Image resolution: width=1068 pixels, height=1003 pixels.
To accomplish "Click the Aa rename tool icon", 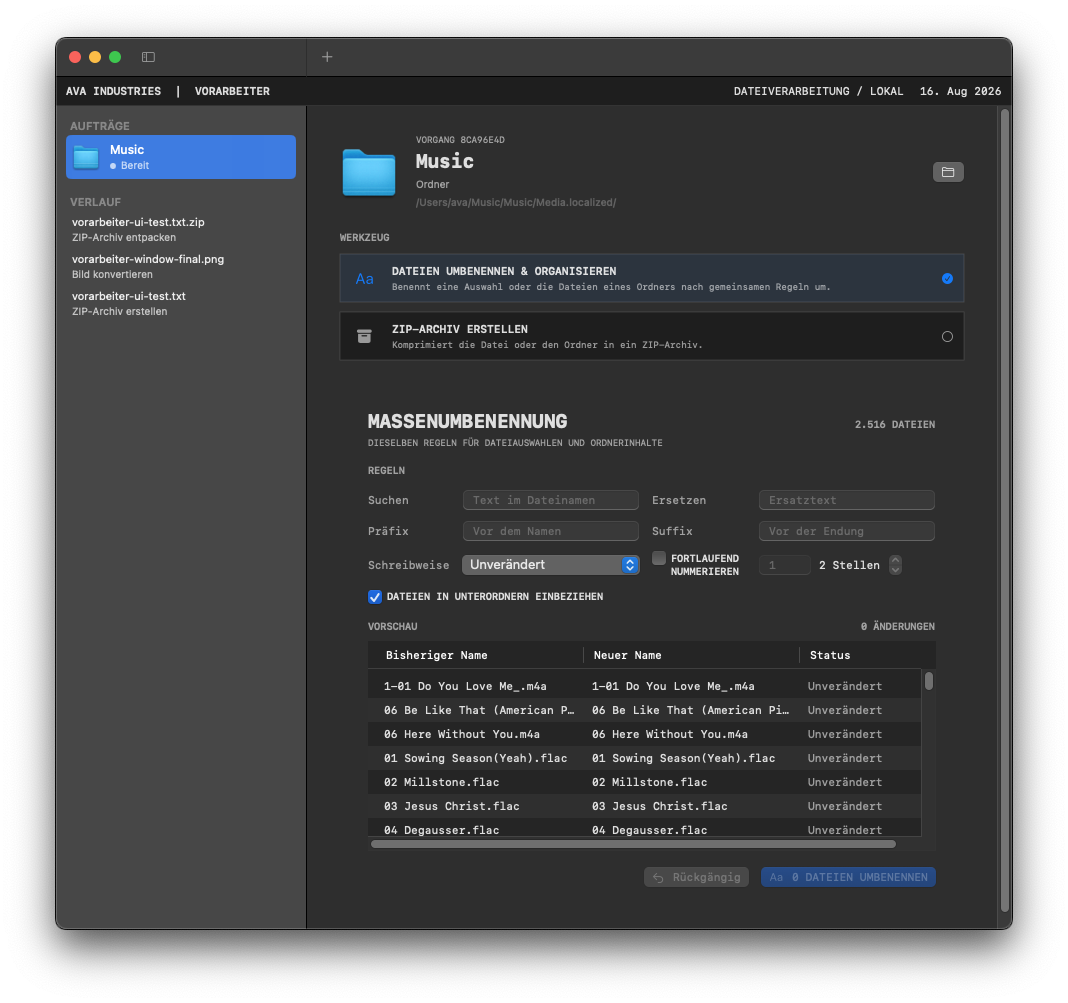I will [364, 278].
